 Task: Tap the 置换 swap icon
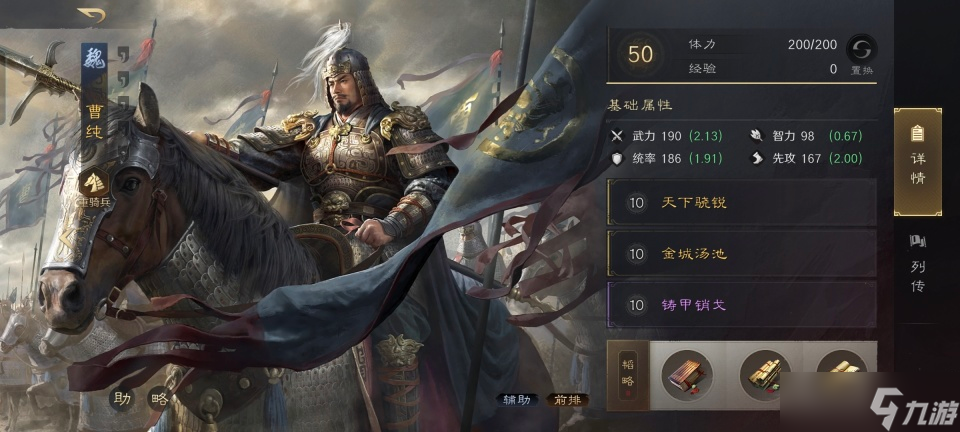(861, 48)
